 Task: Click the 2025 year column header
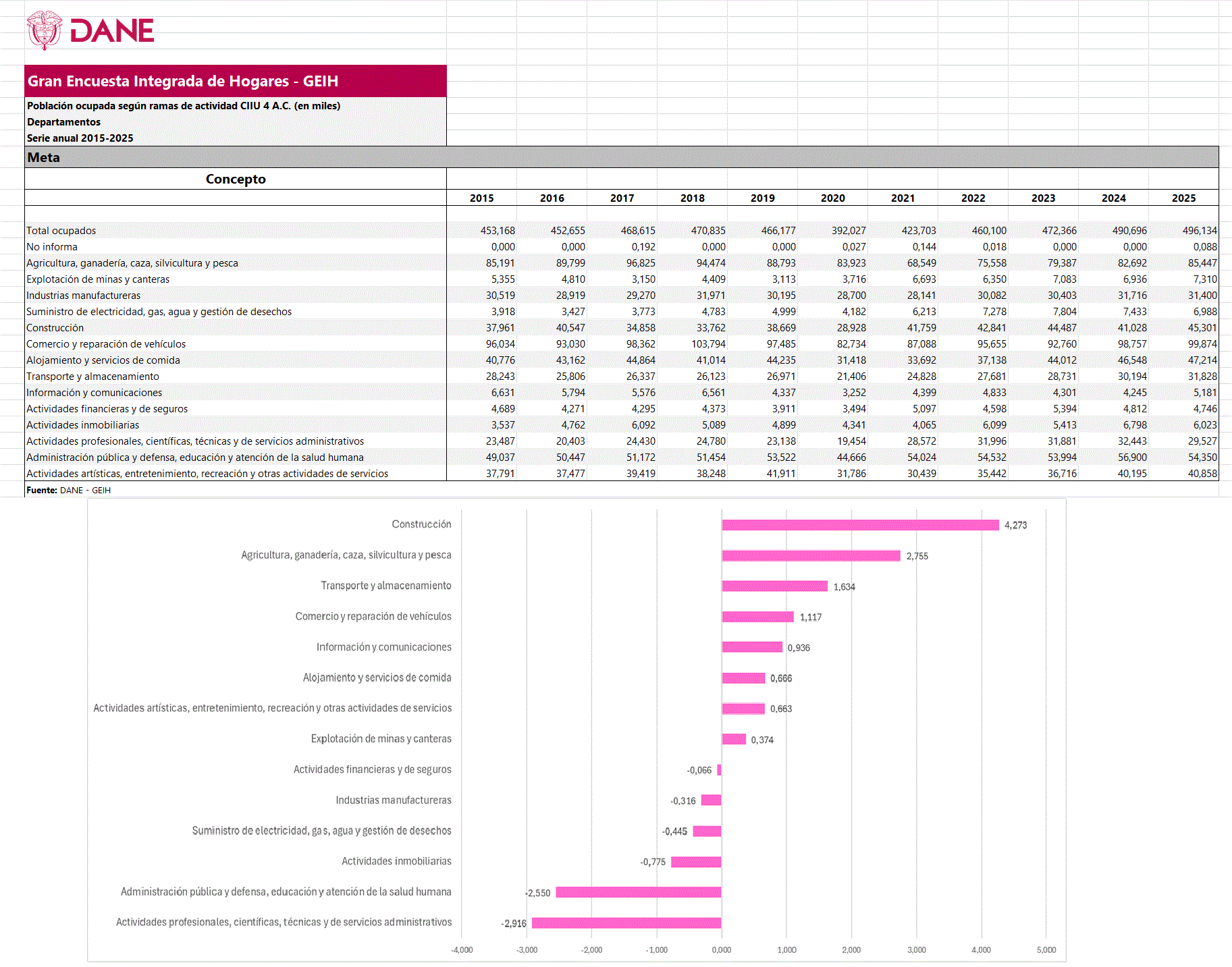pyautogui.click(x=1183, y=198)
